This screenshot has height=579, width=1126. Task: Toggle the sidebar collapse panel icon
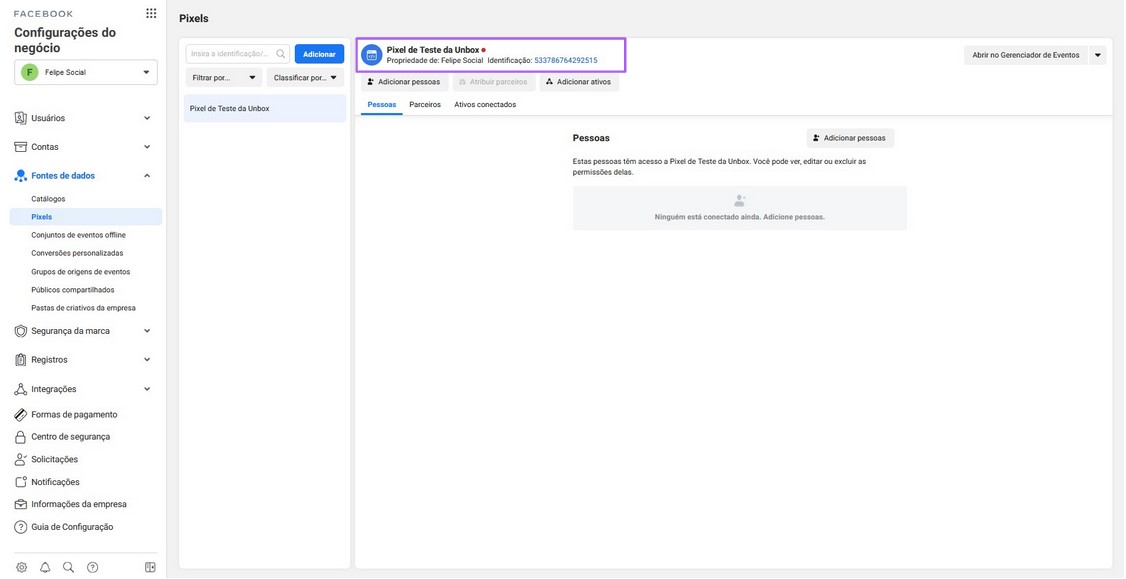pyautogui.click(x=150, y=568)
